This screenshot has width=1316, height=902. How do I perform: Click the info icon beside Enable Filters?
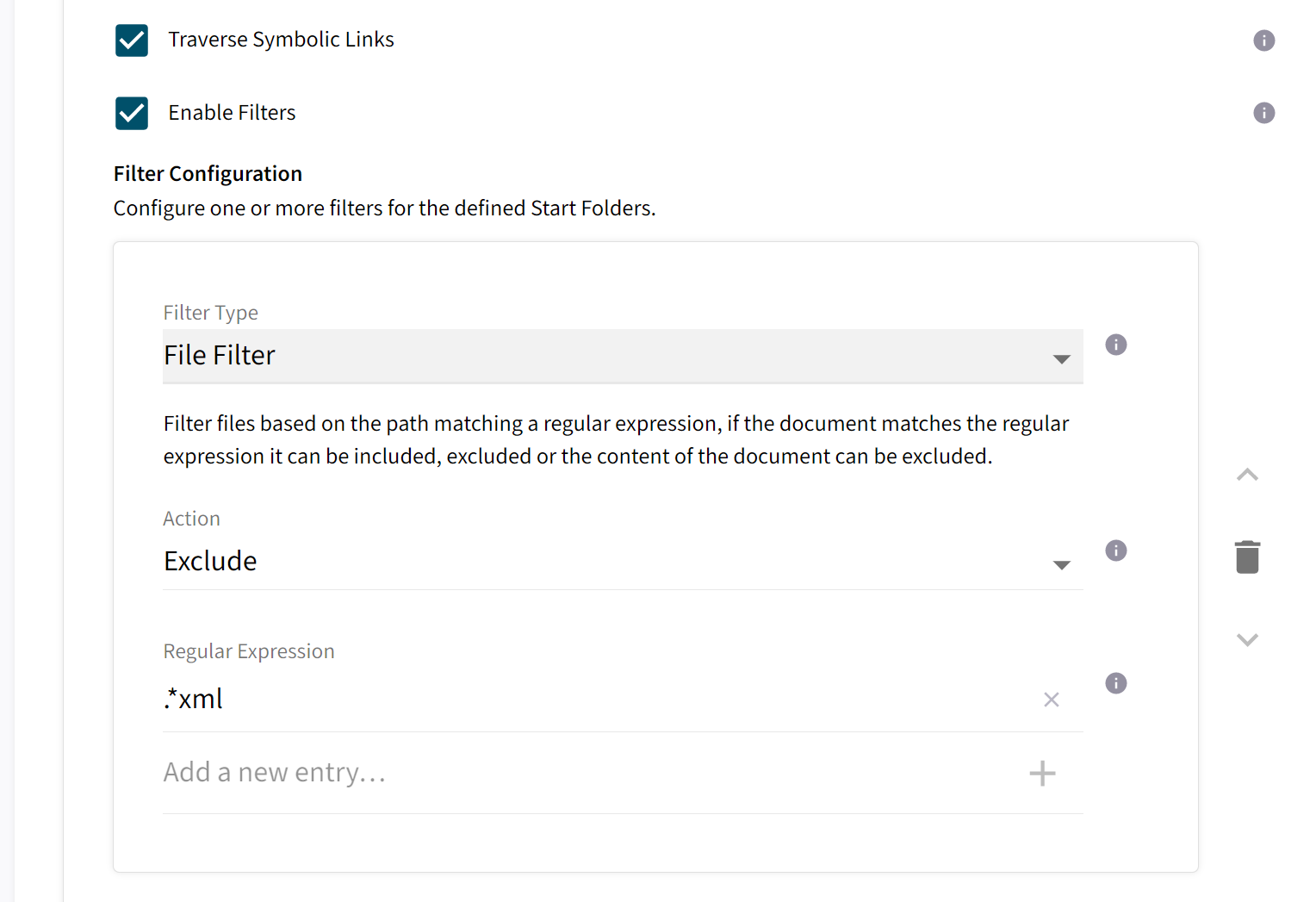click(x=1263, y=113)
